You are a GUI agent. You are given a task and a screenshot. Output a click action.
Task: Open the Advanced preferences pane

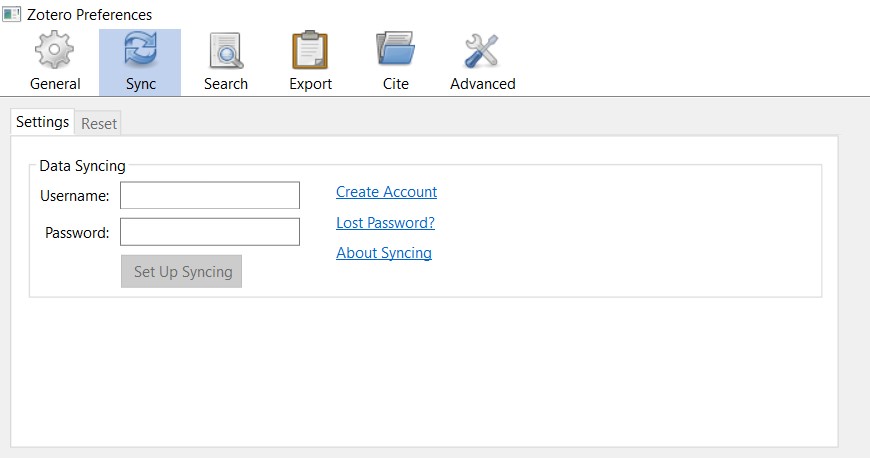(483, 62)
